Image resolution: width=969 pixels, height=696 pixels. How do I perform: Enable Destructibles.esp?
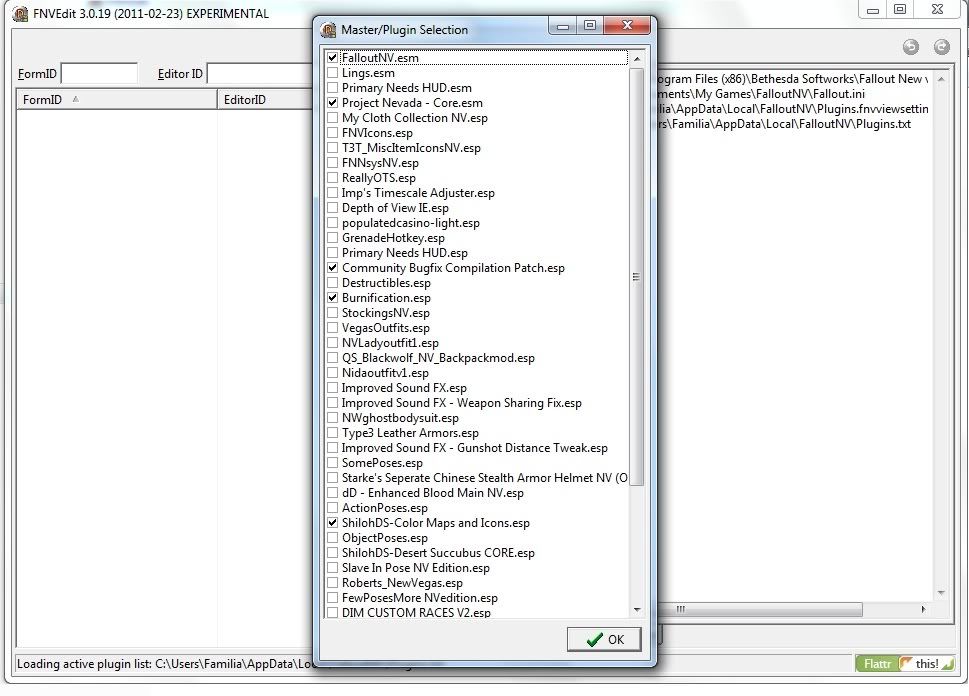(x=332, y=282)
